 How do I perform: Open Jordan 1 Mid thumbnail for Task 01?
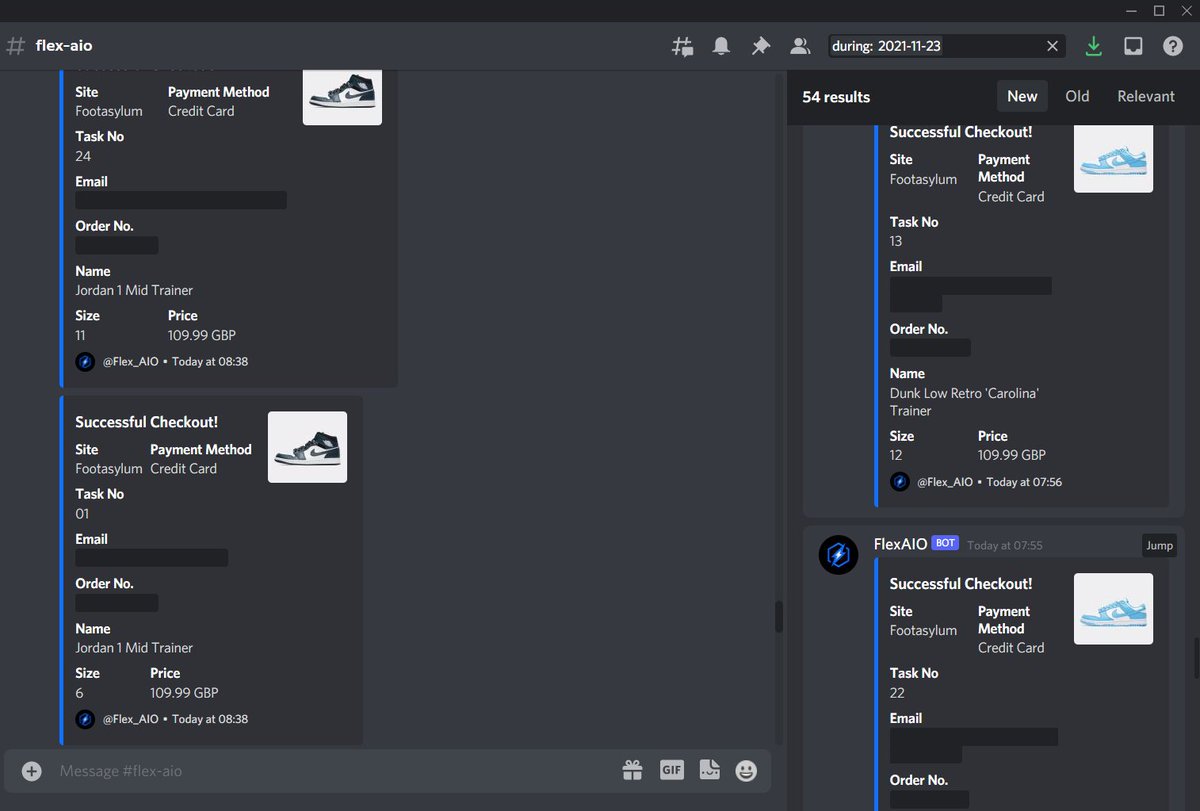coord(307,447)
